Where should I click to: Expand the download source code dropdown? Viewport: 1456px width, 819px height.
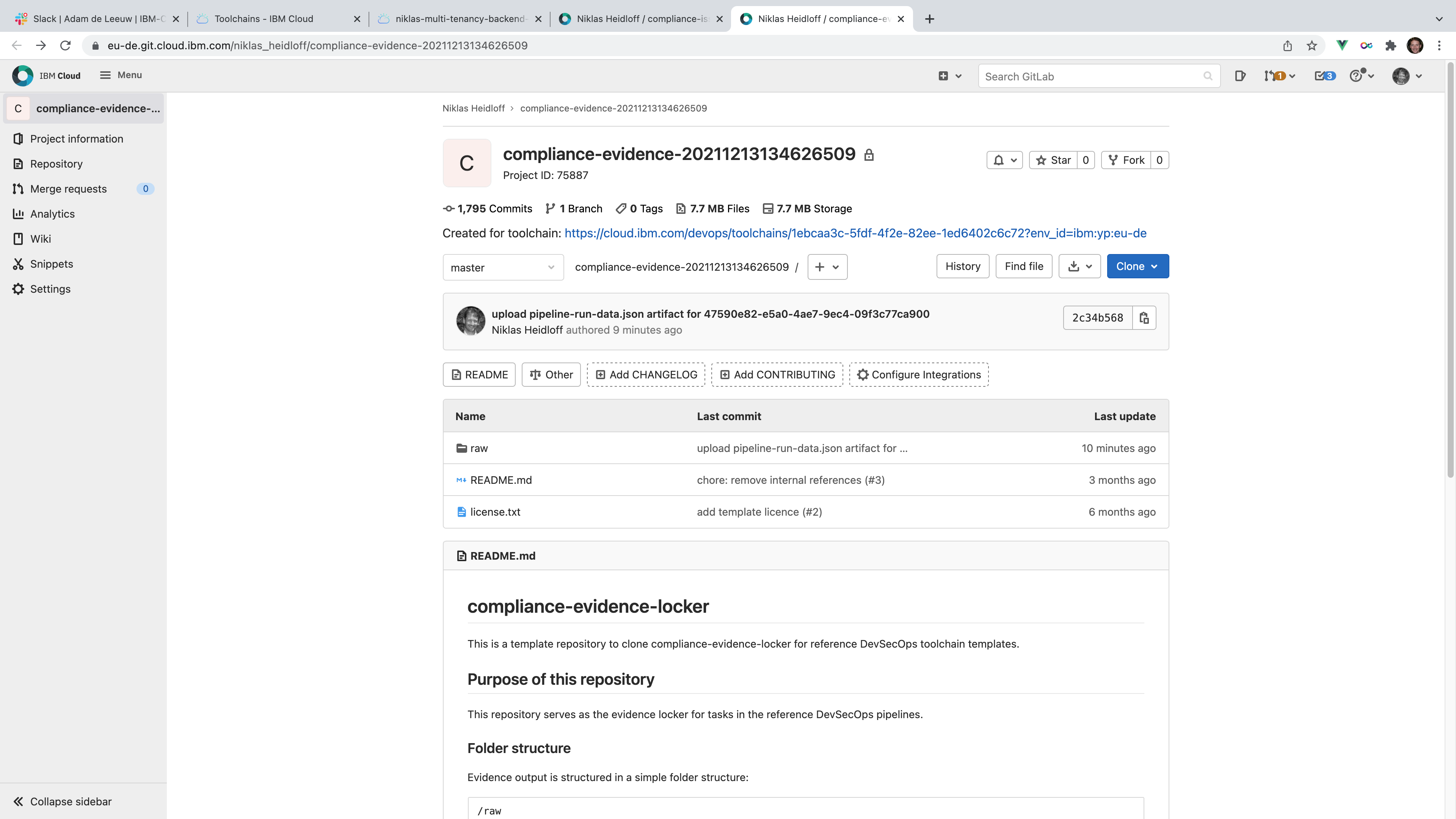click(x=1079, y=266)
